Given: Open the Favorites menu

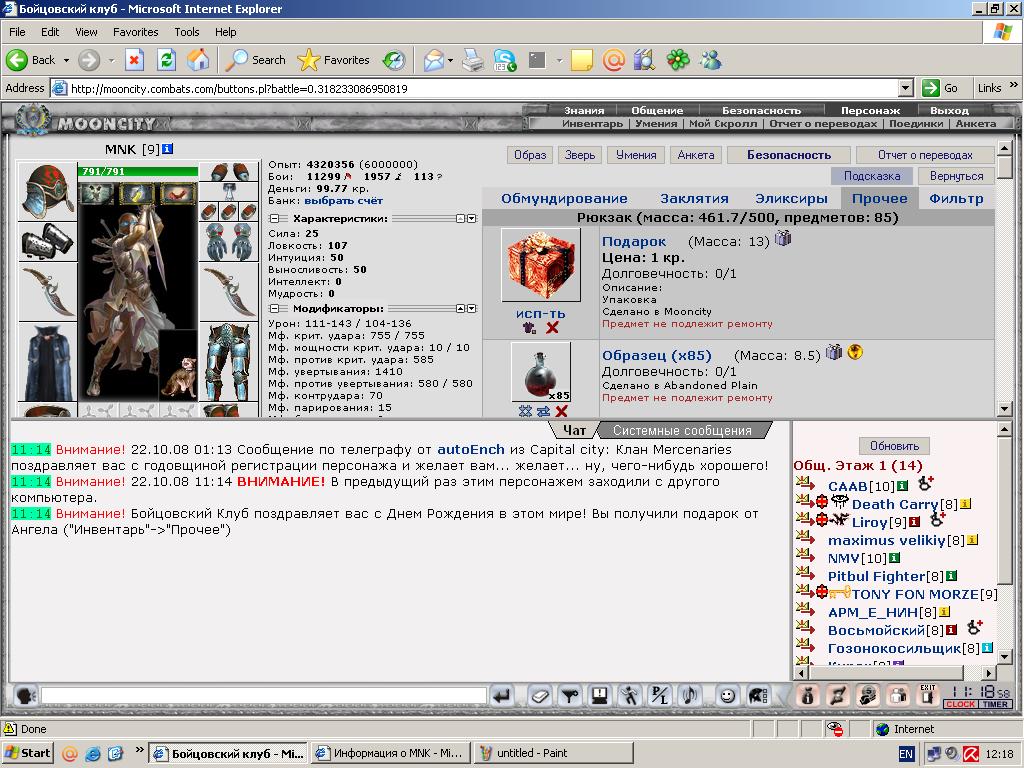Looking at the screenshot, I should (135, 31).
